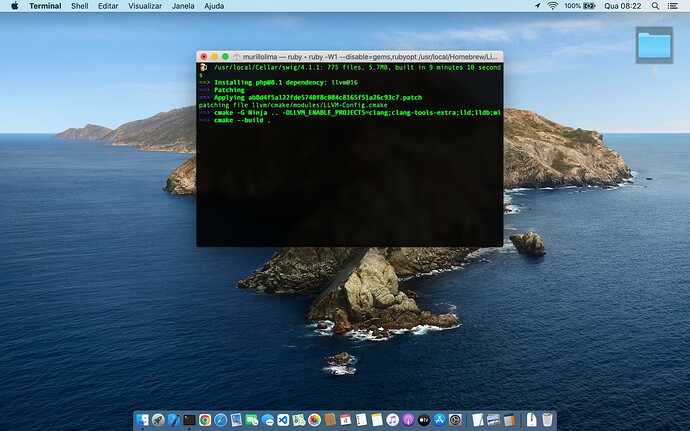The width and height of the screenshot is (690, 431).
Task: Open Preview app in the Dock
Action: [x=236, y=420]
